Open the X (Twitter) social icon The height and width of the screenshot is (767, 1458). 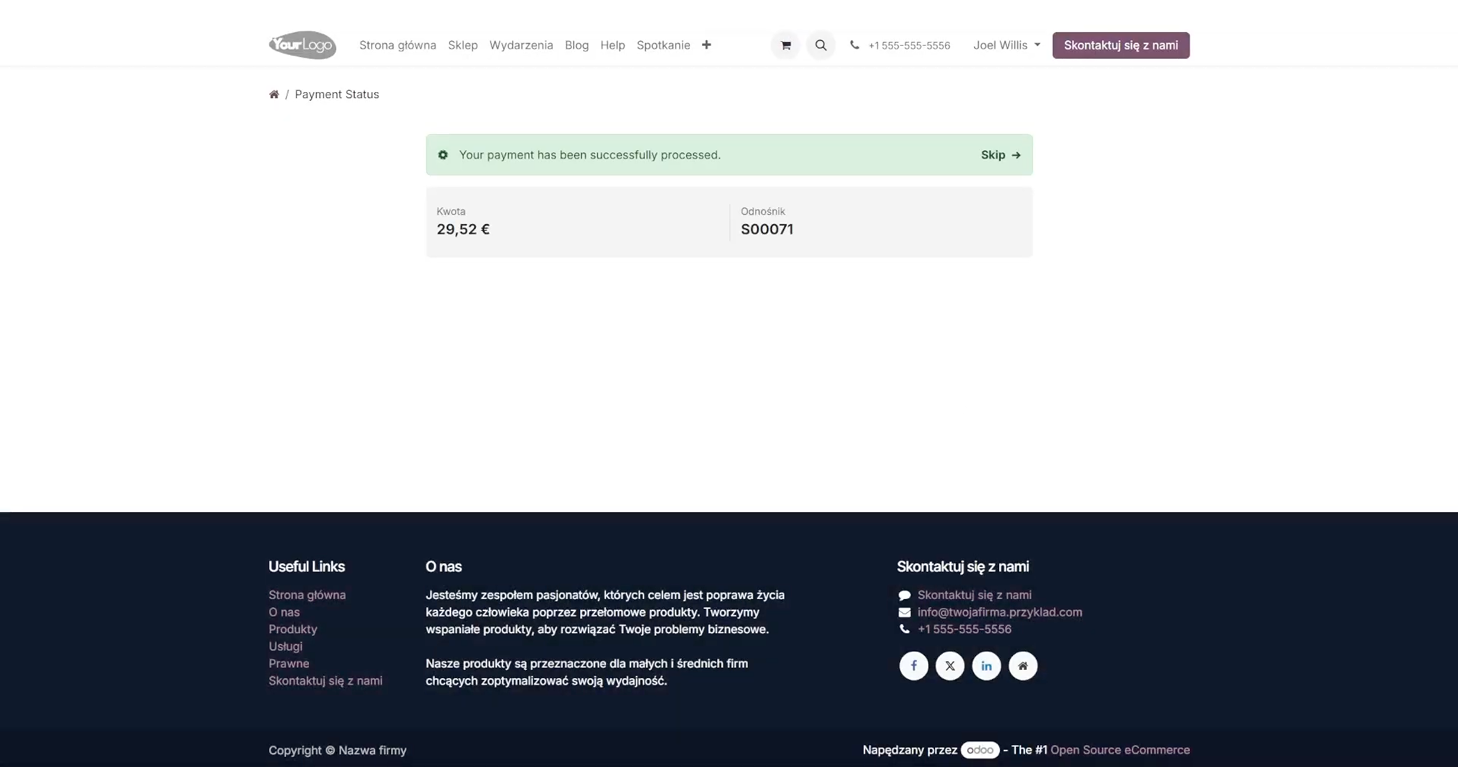(x=950, y=666)
